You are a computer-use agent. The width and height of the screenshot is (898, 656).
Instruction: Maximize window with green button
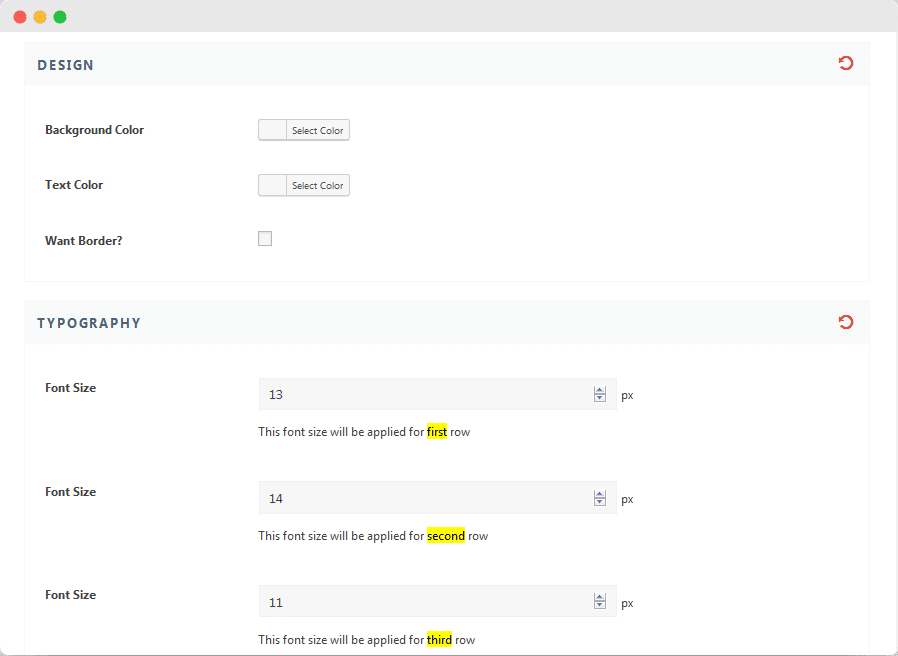point(60,17)
